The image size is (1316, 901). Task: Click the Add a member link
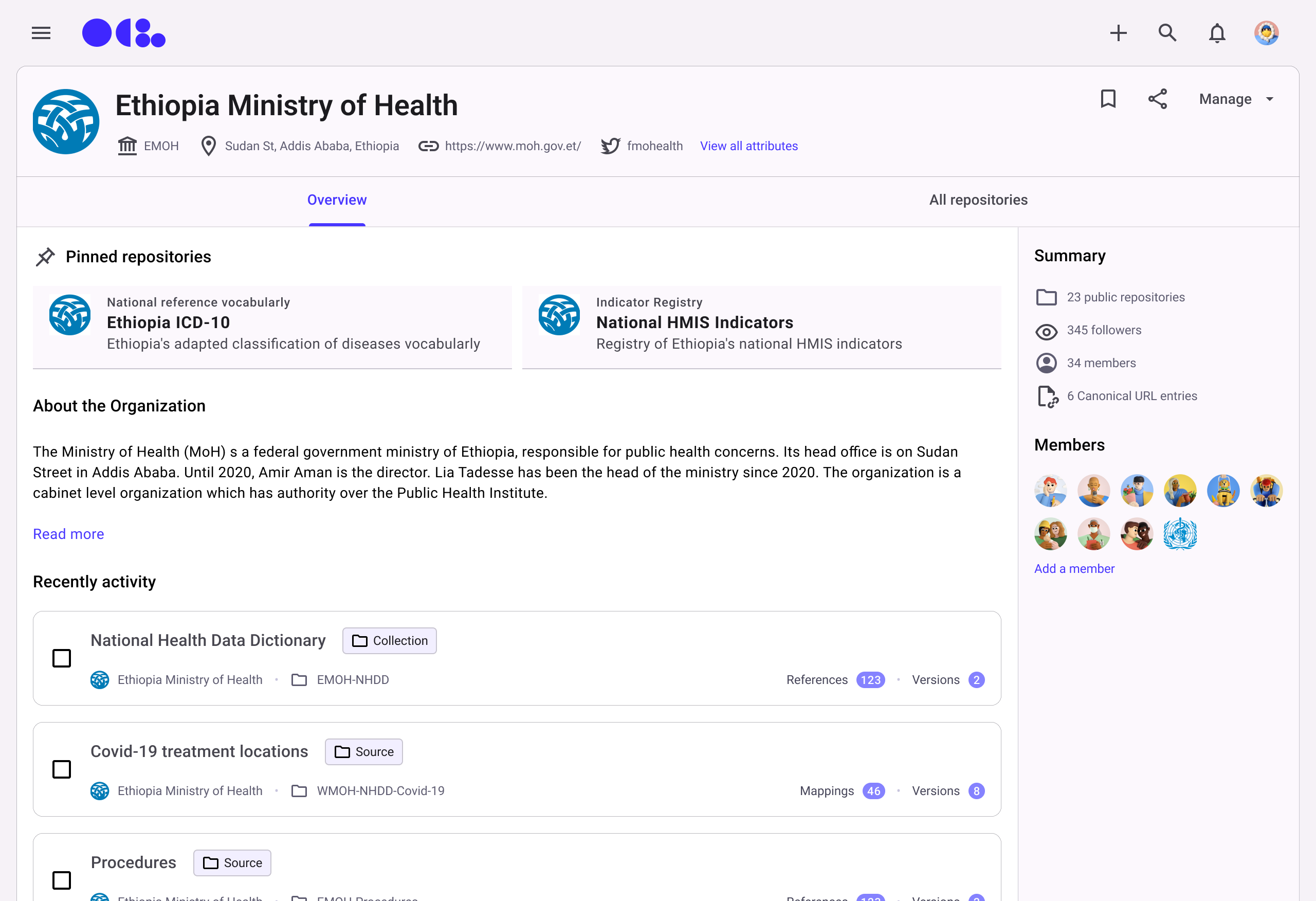(x=1074, y=568)
